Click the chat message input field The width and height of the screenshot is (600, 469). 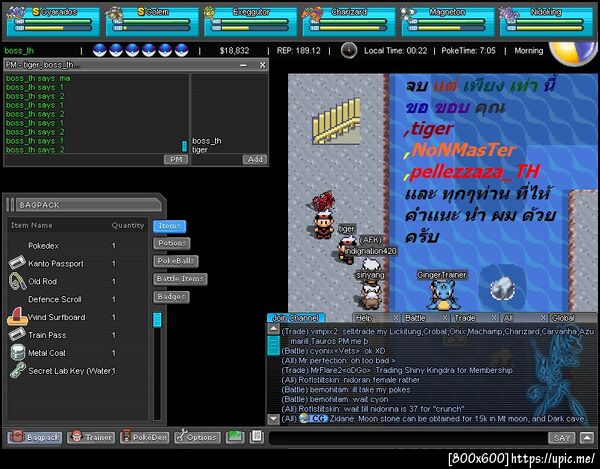pyautogui.click(x=408, y=438)
